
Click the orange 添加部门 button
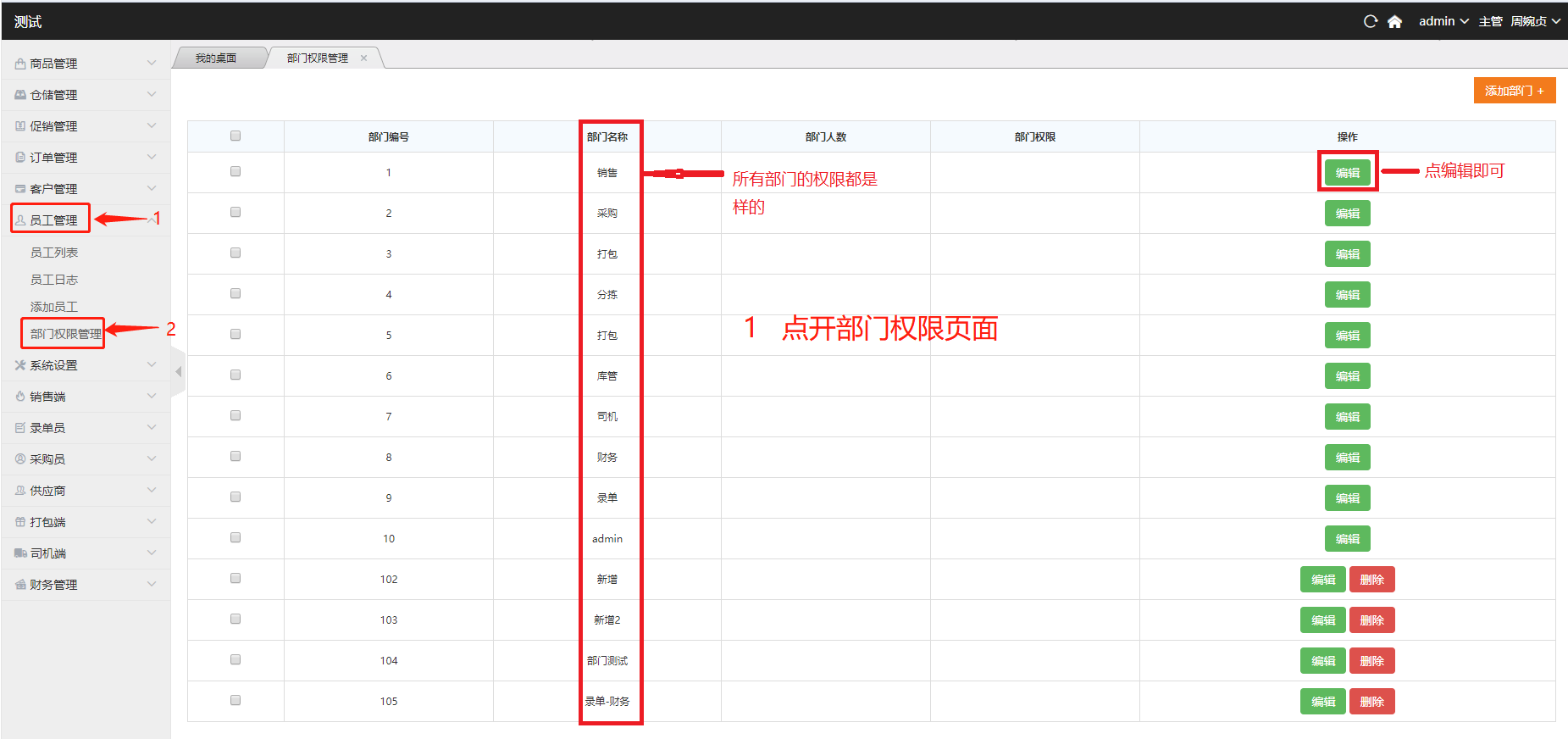point(1514,91)
